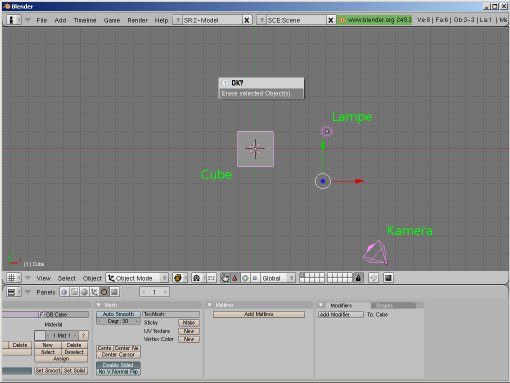Image resolution: width=510 pixels, height=383 pixels.
Task: Toggle No V.Normal Flip
Action: coord(118,371)
